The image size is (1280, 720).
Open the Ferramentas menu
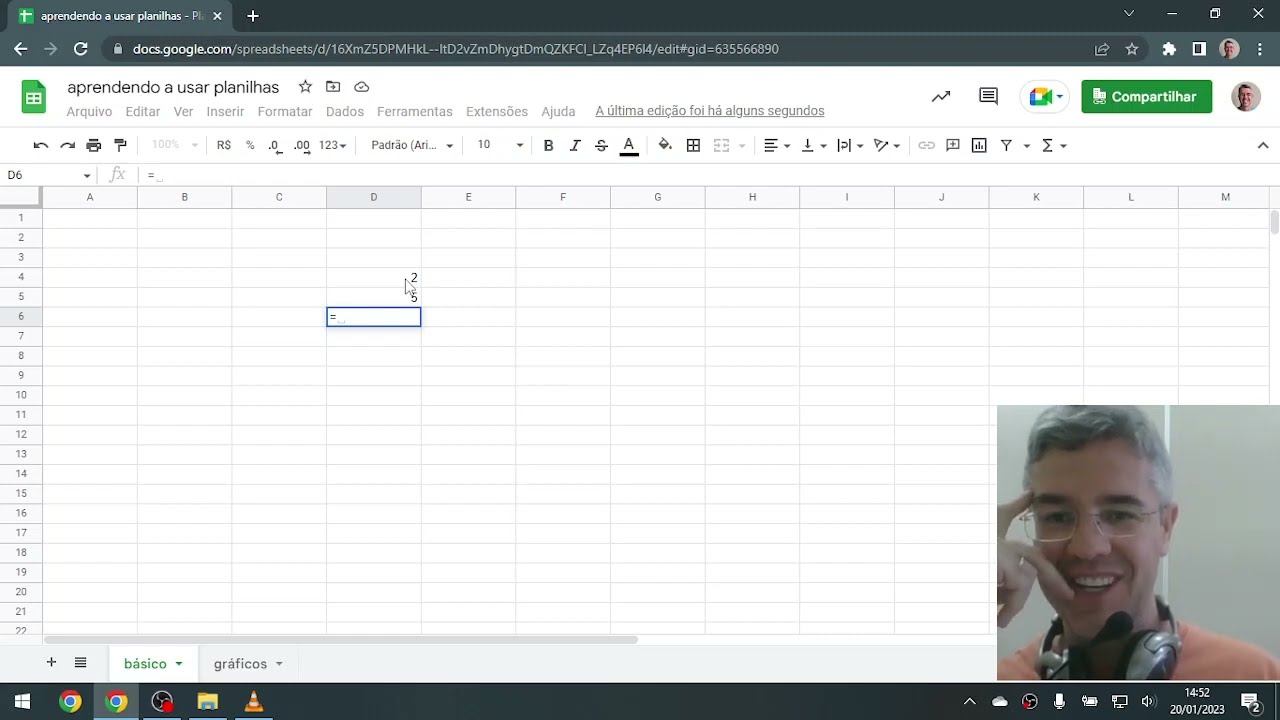click(x=415, y=111)
